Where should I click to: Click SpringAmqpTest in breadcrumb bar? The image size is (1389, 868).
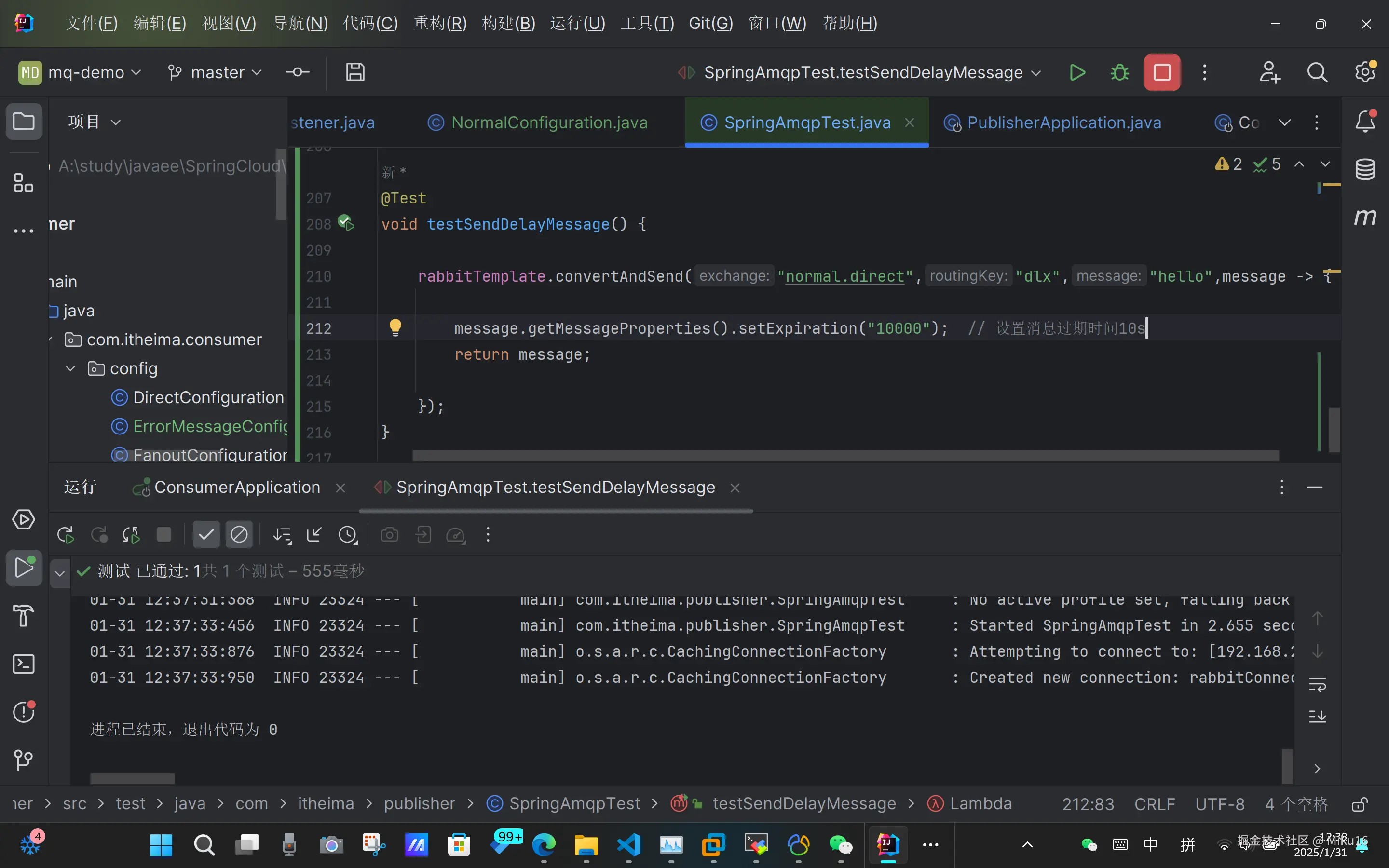(574, 803)
